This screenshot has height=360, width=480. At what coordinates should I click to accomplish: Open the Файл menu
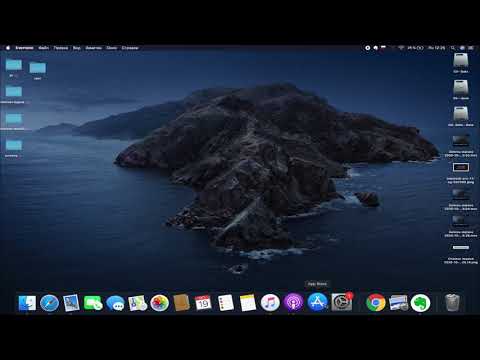pyautogui.click(x=44, y=48)
